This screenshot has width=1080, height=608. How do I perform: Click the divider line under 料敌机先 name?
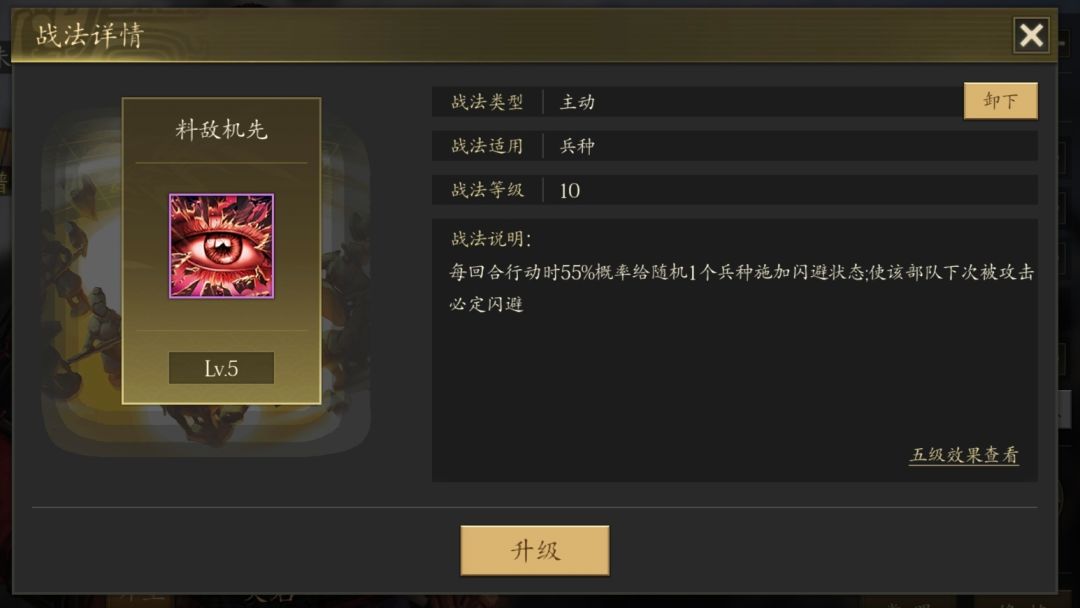(221, 163)
